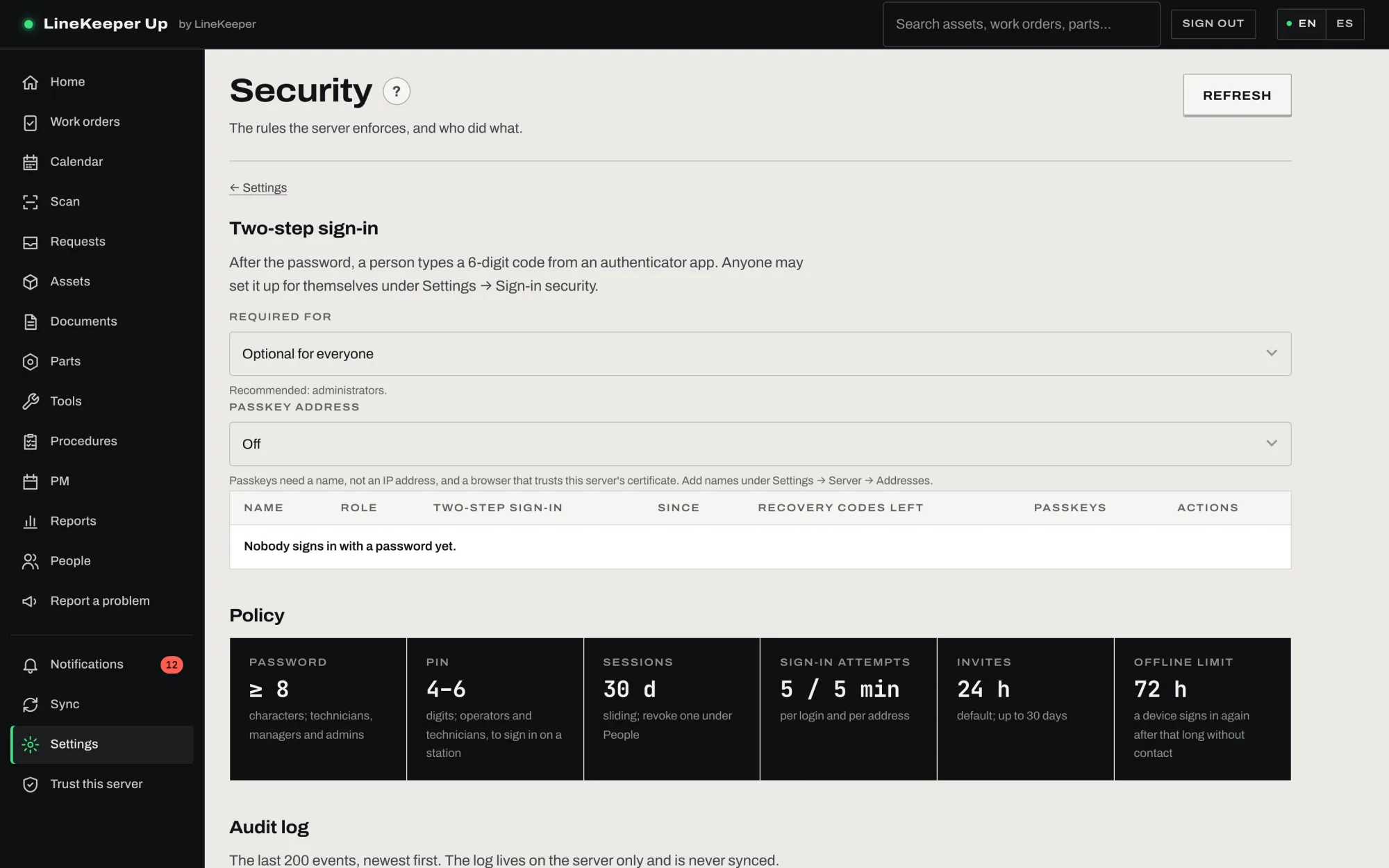This screenshot has width=1389, height=868.
Task: Follow the back to Settings link
Action: [258, 187]
